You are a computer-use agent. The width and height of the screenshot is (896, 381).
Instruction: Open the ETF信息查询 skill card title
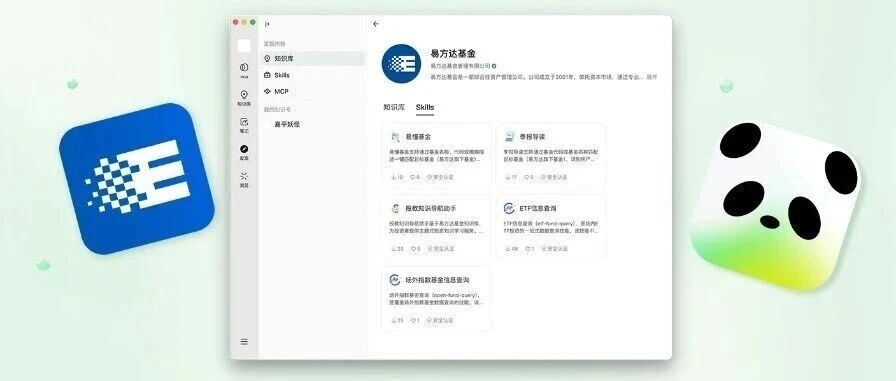coord(538,208)
